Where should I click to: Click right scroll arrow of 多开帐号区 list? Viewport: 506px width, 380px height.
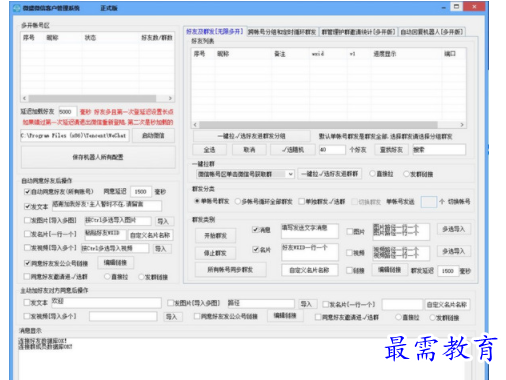[x=170, y=98]
